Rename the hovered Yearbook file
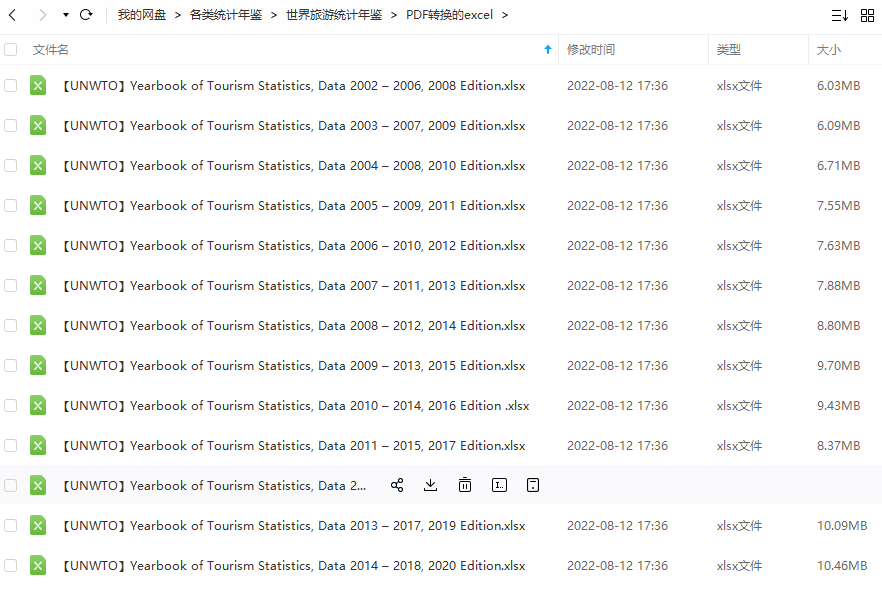Image resolution: width=882 pixels, height=590 pixels. coord(499,485)
